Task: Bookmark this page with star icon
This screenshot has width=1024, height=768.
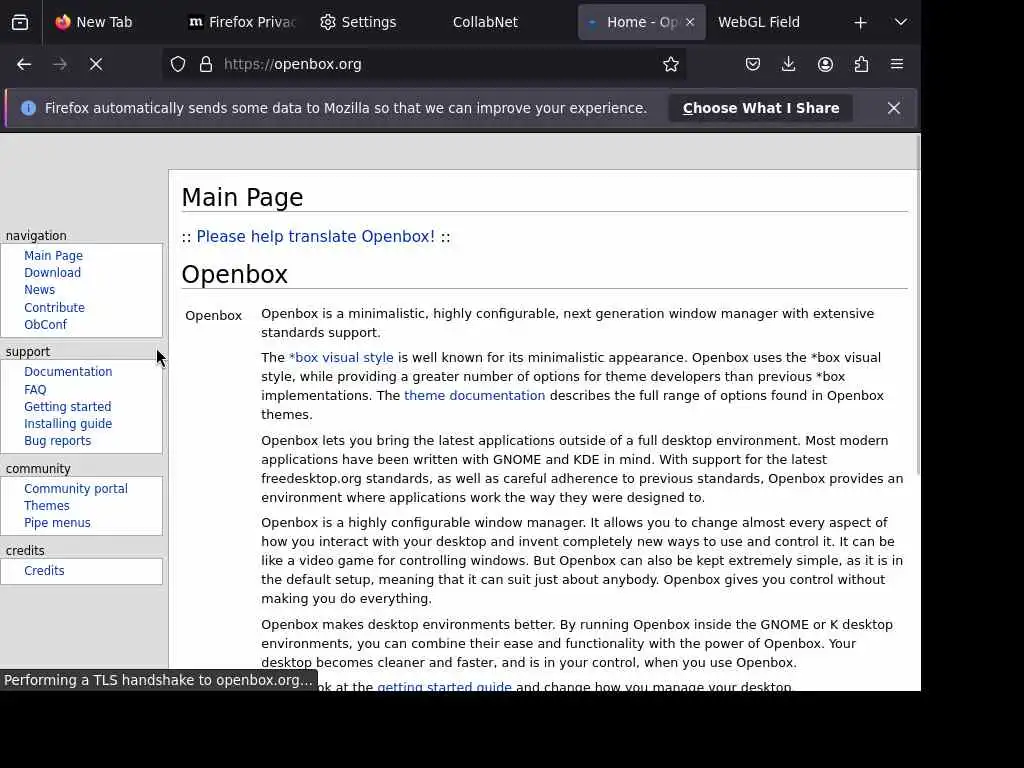Action: pos(671,64)
